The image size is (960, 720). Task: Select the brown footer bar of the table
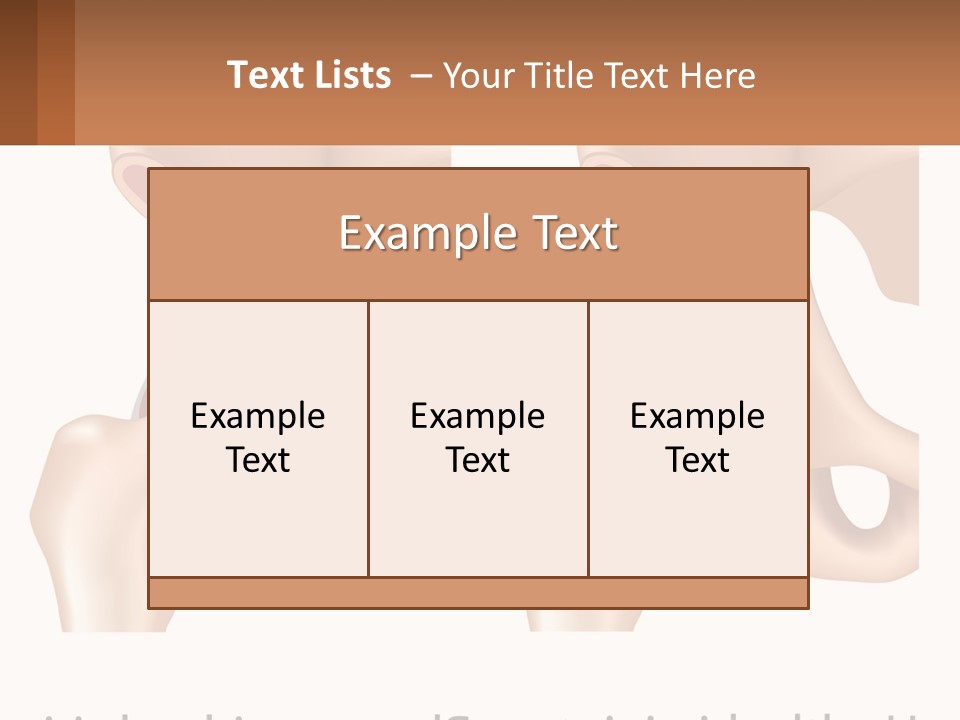[479, 593]
